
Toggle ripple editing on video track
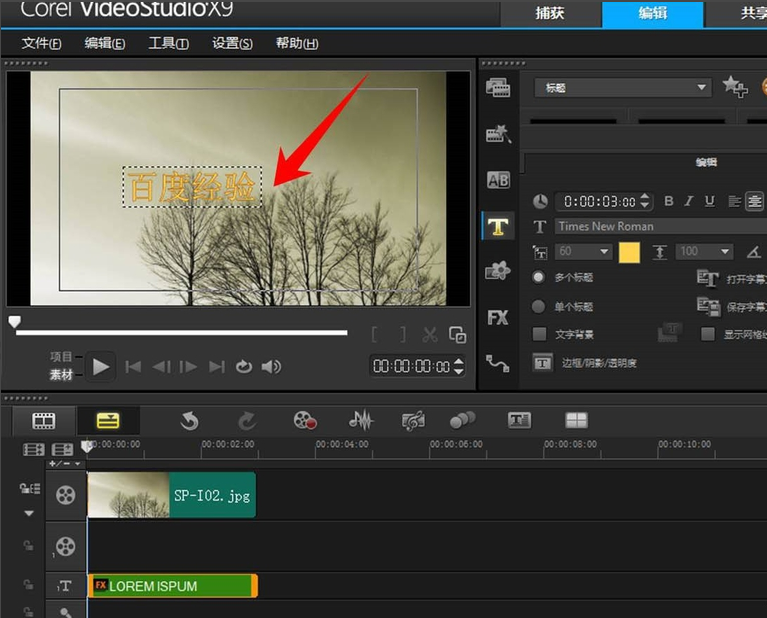point(29,488)
